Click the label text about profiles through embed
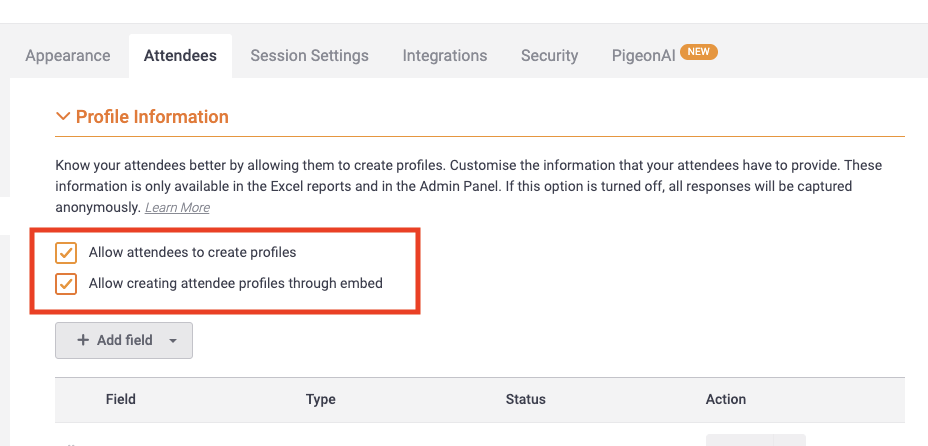Image resolution: width=928 pixels, height=446 pixels. (236, 283)
